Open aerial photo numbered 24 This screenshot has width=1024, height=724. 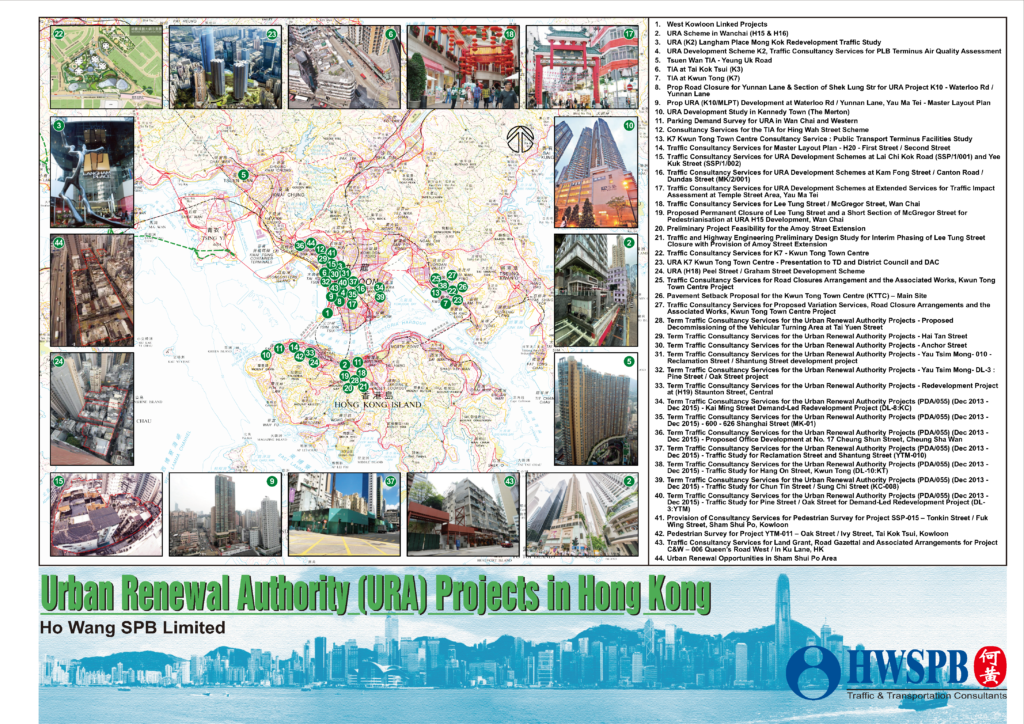coord(92,409)
